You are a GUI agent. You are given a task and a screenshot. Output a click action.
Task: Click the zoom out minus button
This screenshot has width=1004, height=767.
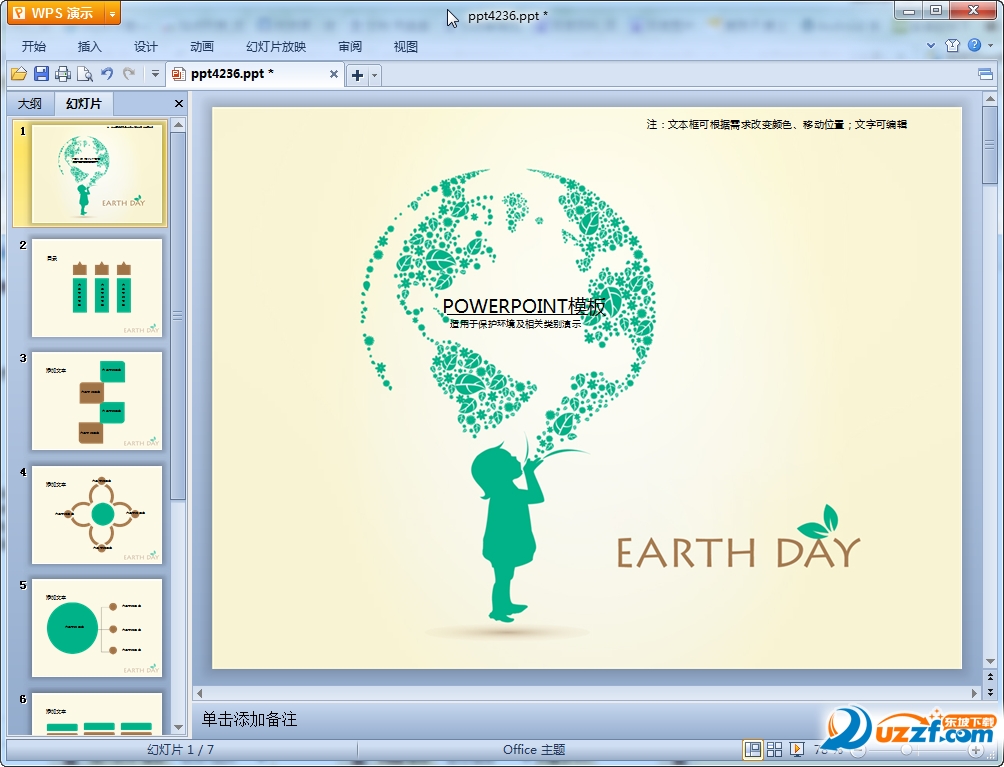click(x=858, y=750)
